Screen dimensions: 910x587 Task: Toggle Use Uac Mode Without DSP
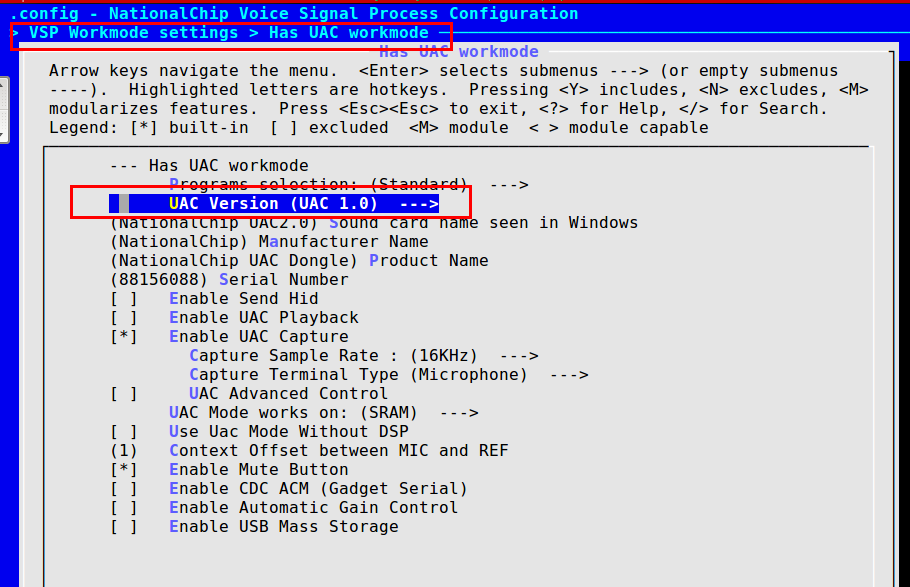tap(124, 431)
